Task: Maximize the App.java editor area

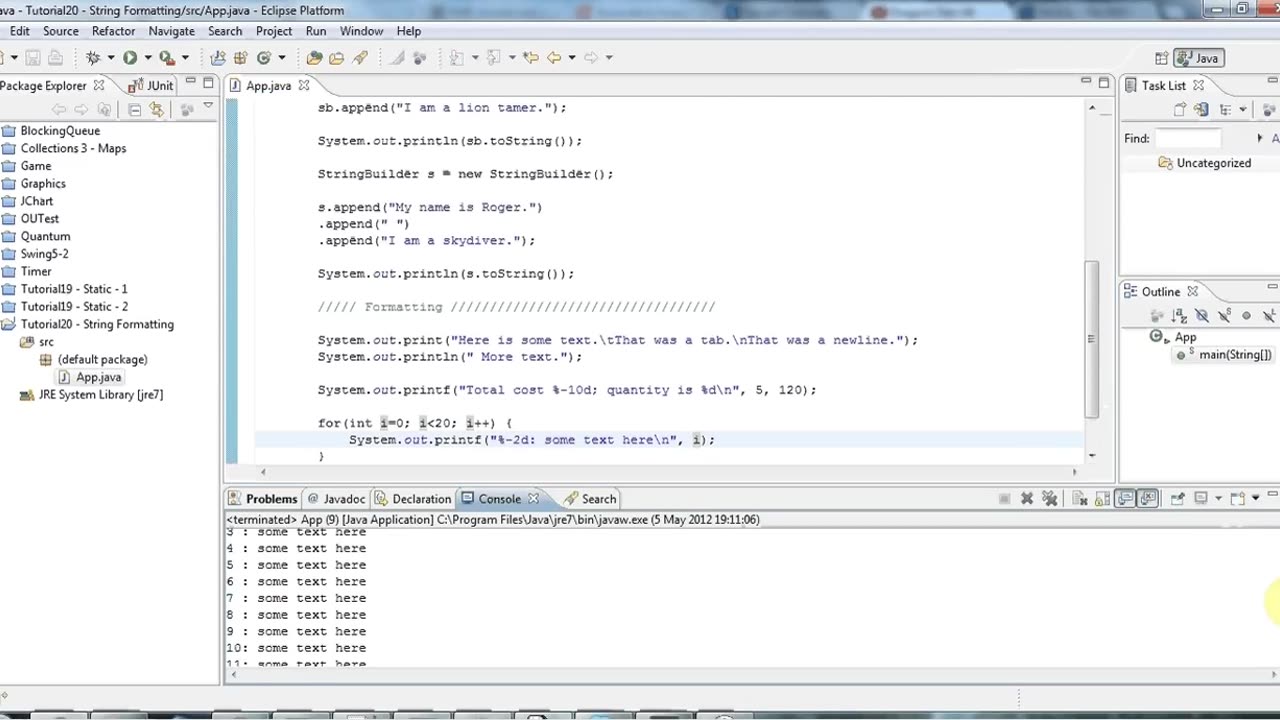Action: [x=1104, y=82]
